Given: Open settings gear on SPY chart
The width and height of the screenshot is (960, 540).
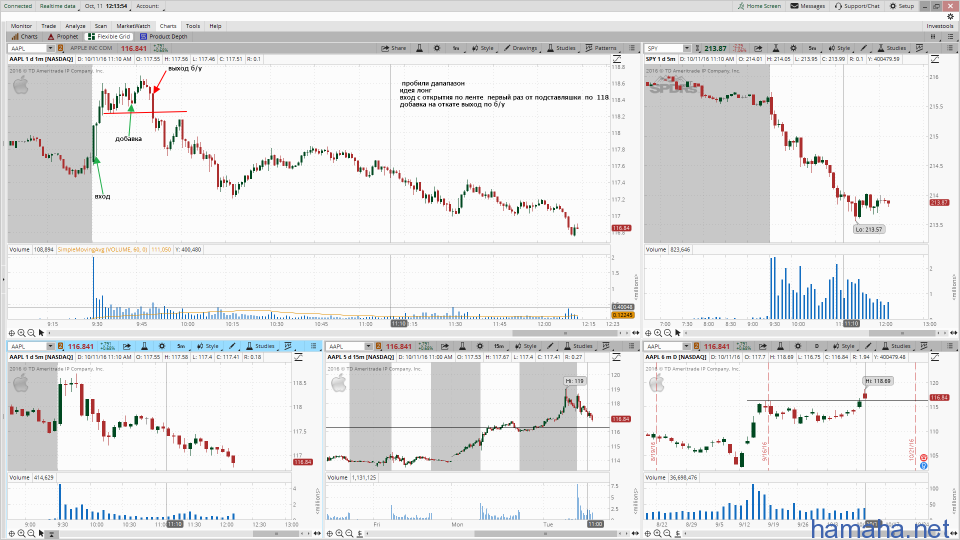Looking at the screenshot, I should 793,48.
